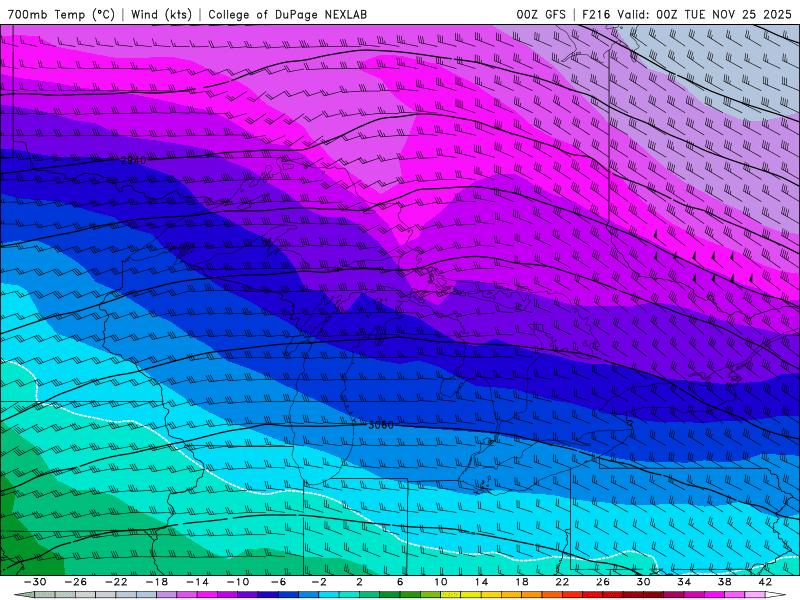
Task: Click the 18 value on the temperature legend
Action: [521, 582]
